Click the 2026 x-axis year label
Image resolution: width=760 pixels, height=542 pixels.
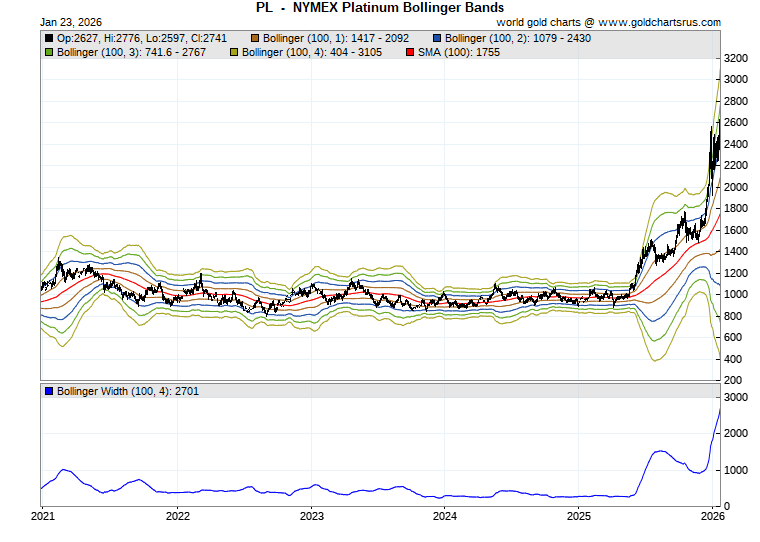click(x=711, y=517)
